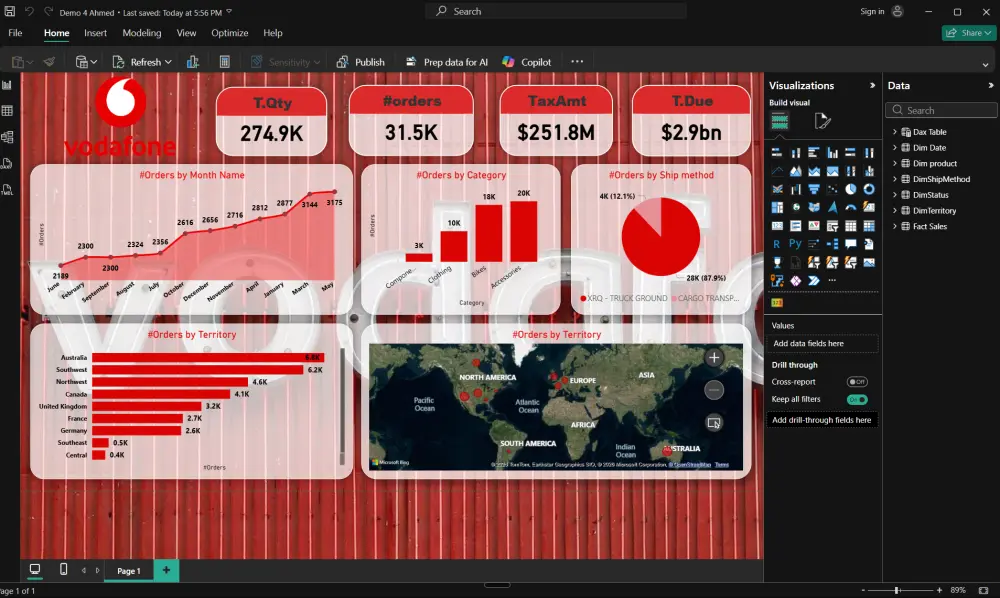Click the calculator quick measure icon in the ribbon
Screen dimensions: 1000x598
pyautogui.click(x=224, y=62)
